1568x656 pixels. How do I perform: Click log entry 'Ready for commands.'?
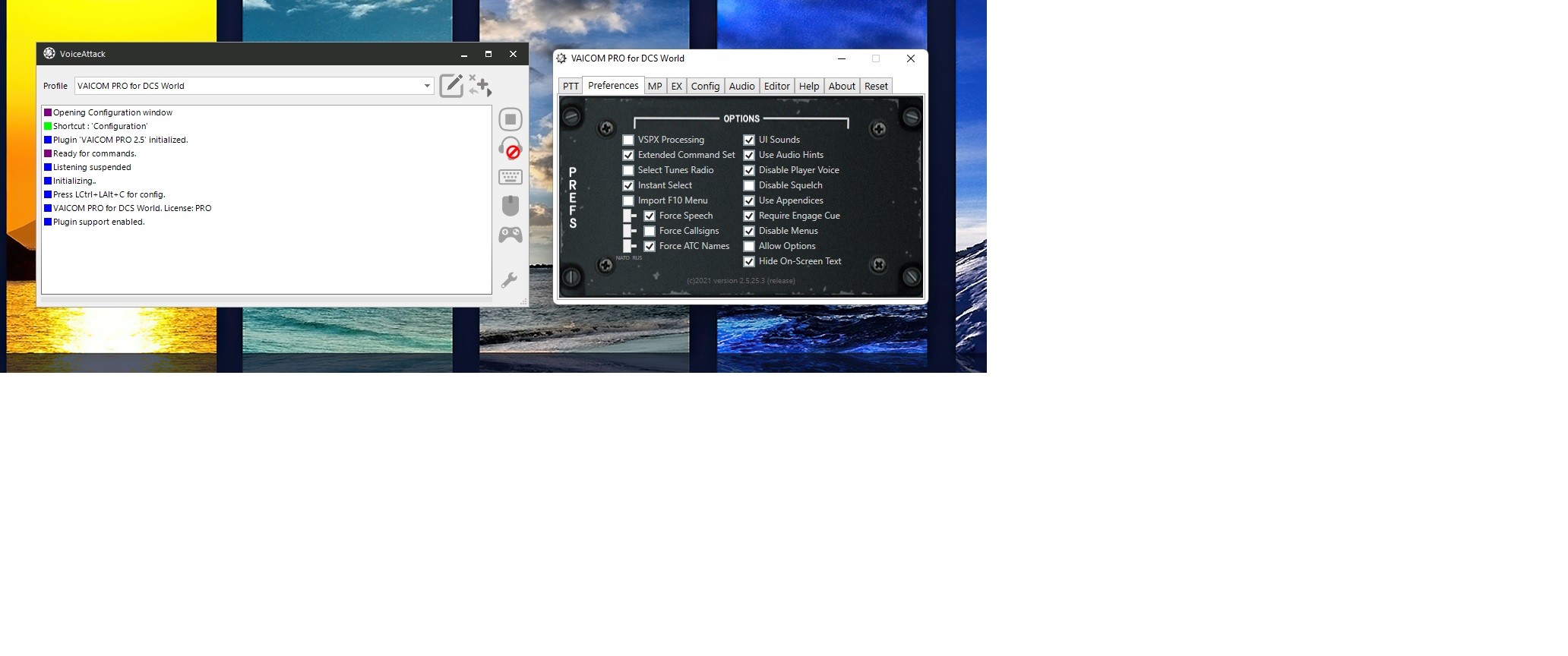(95, 153)
